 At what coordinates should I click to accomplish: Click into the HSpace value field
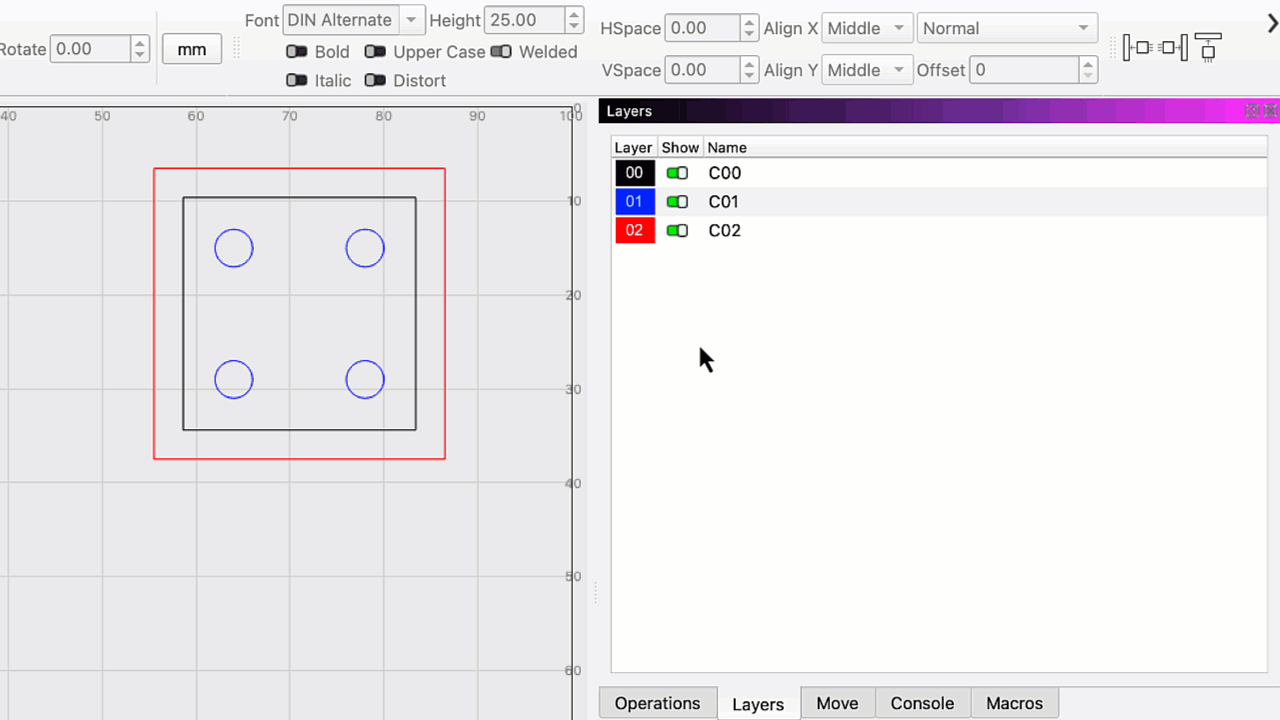(702, 28)
